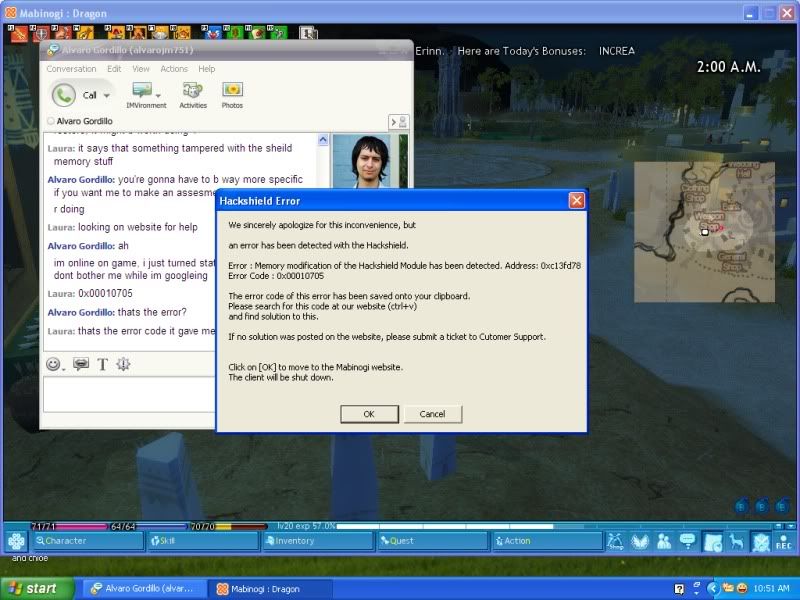Click the wings icon in game bar

click(x=639, y=541)
